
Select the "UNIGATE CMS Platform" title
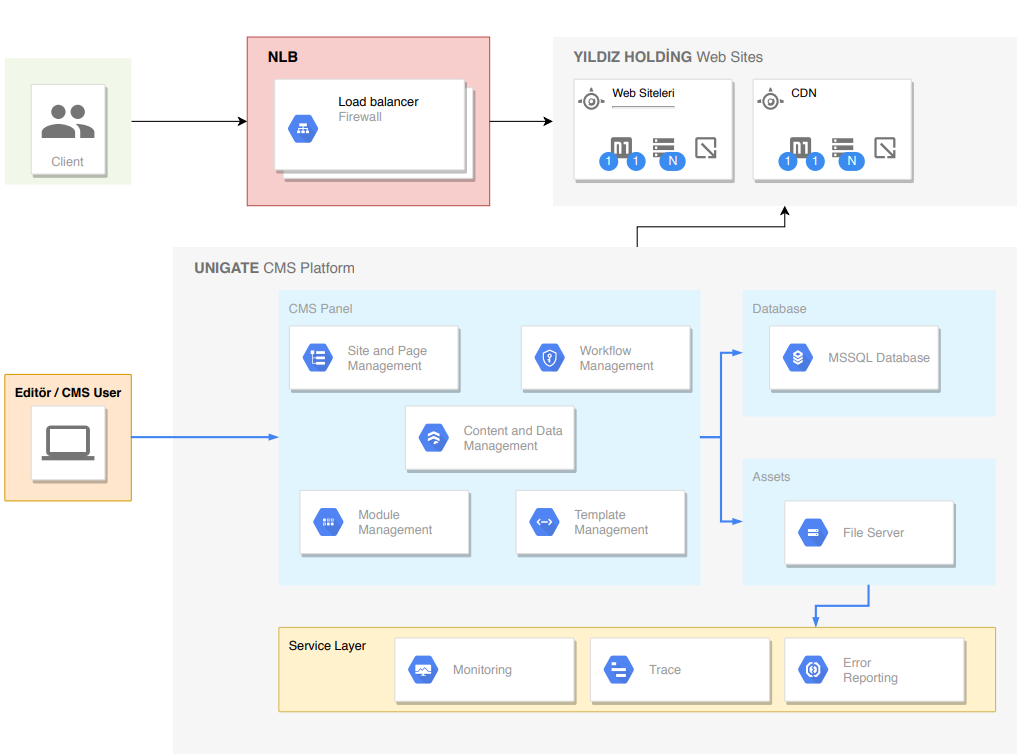tap(275, 268)
